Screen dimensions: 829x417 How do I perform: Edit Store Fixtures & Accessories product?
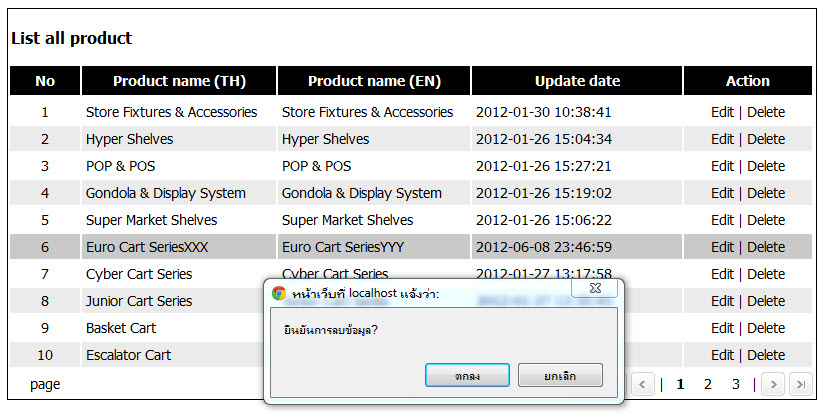coord(722,112)
